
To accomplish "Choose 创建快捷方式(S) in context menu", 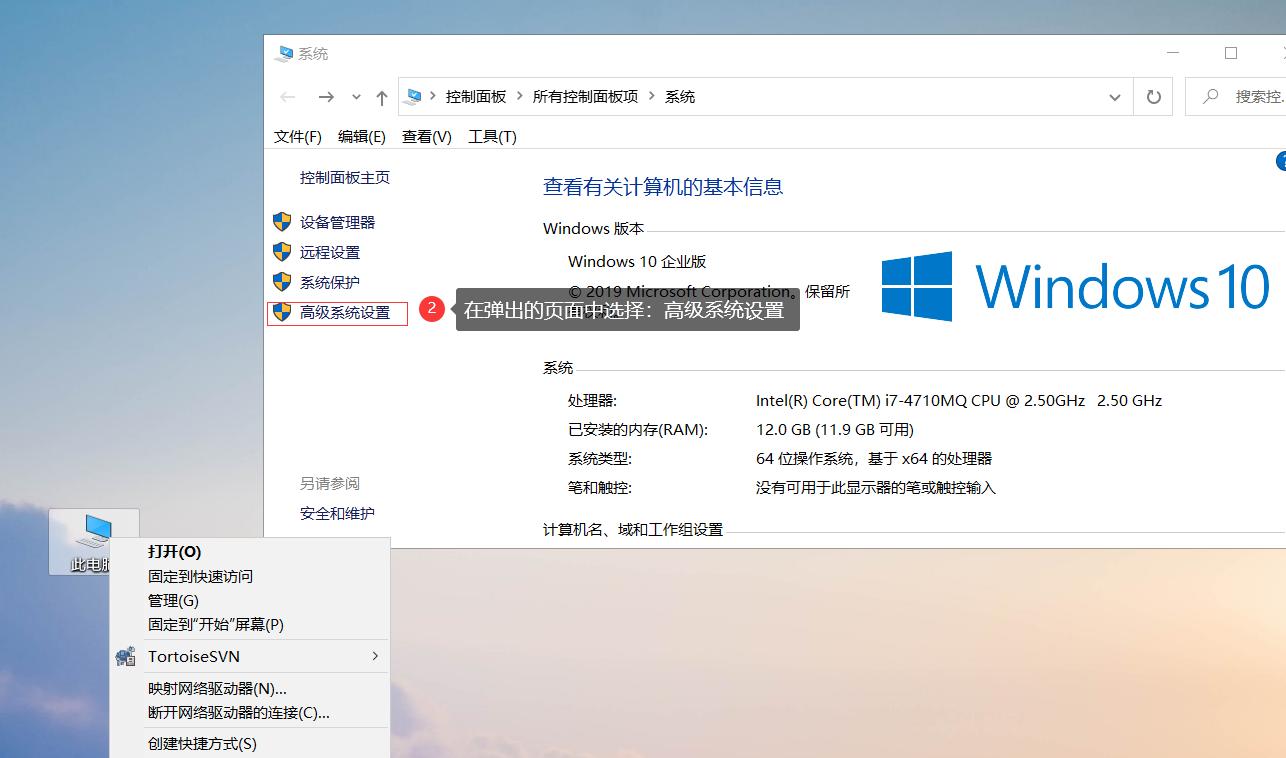I will [202, 743].
